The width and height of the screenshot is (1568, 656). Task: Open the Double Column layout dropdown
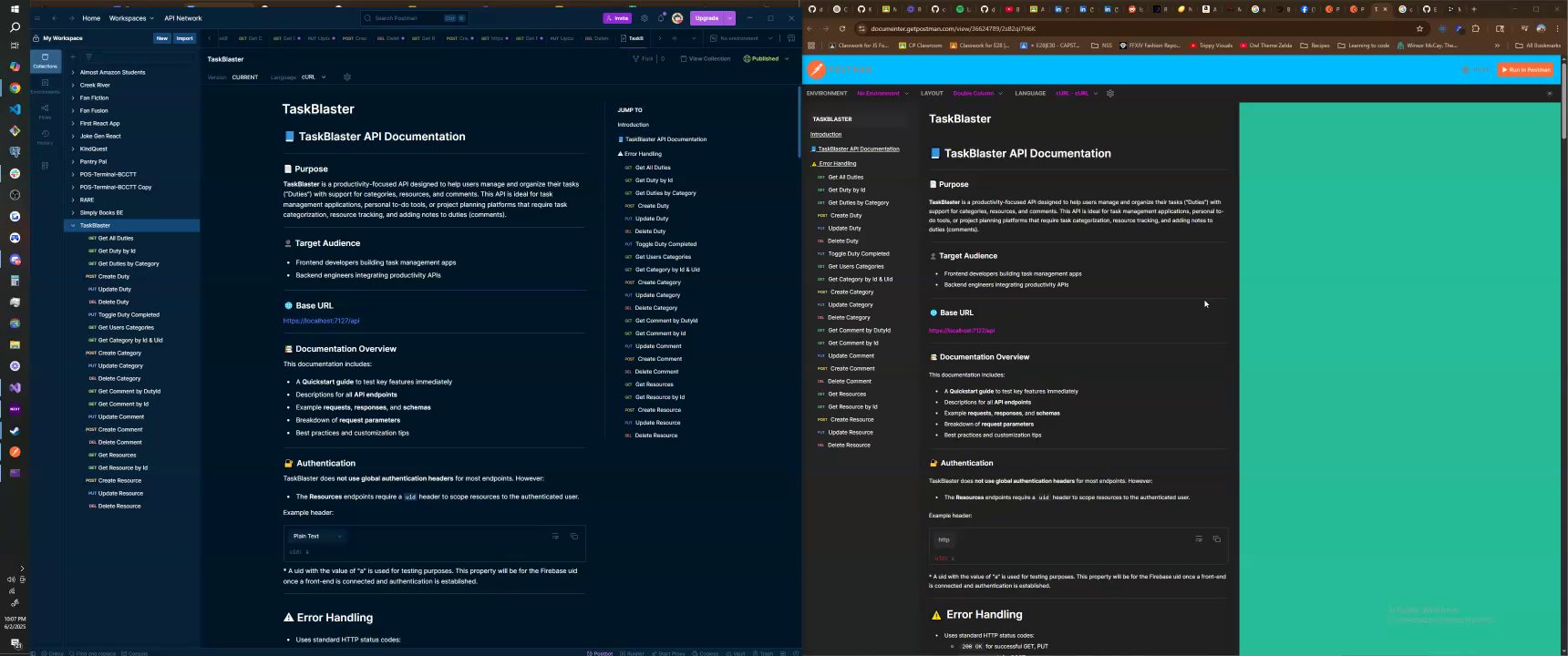[977, 93]
